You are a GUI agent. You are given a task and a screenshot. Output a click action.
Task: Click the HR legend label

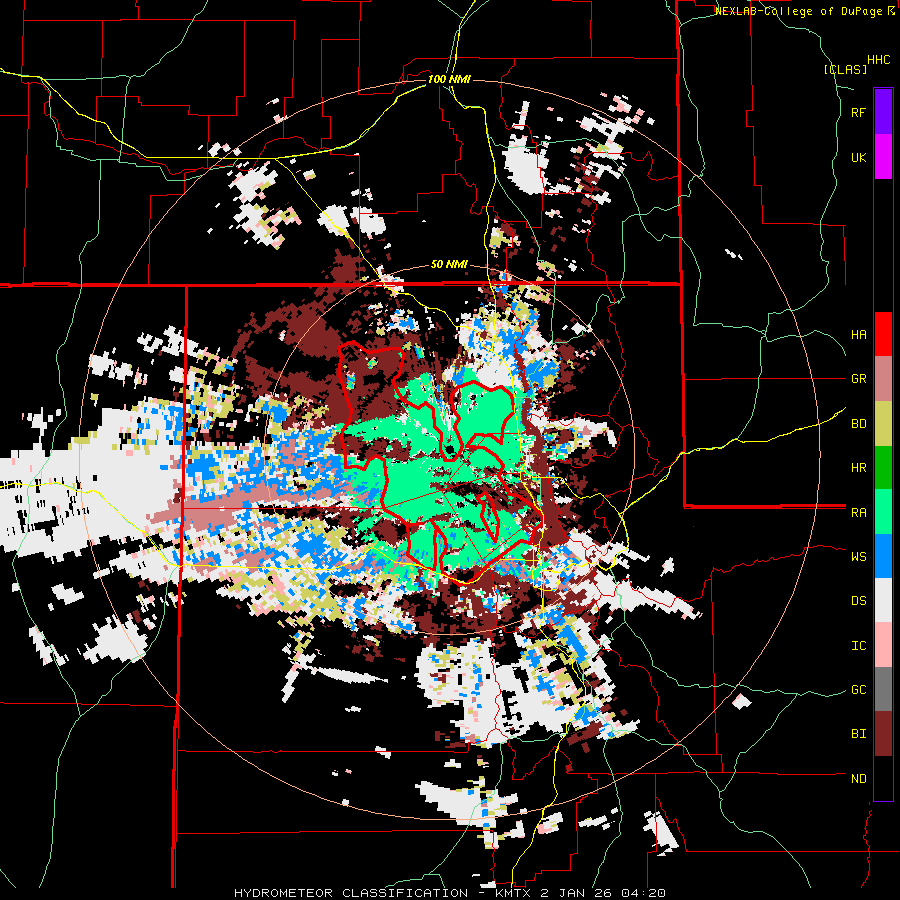tap(858, 468)
